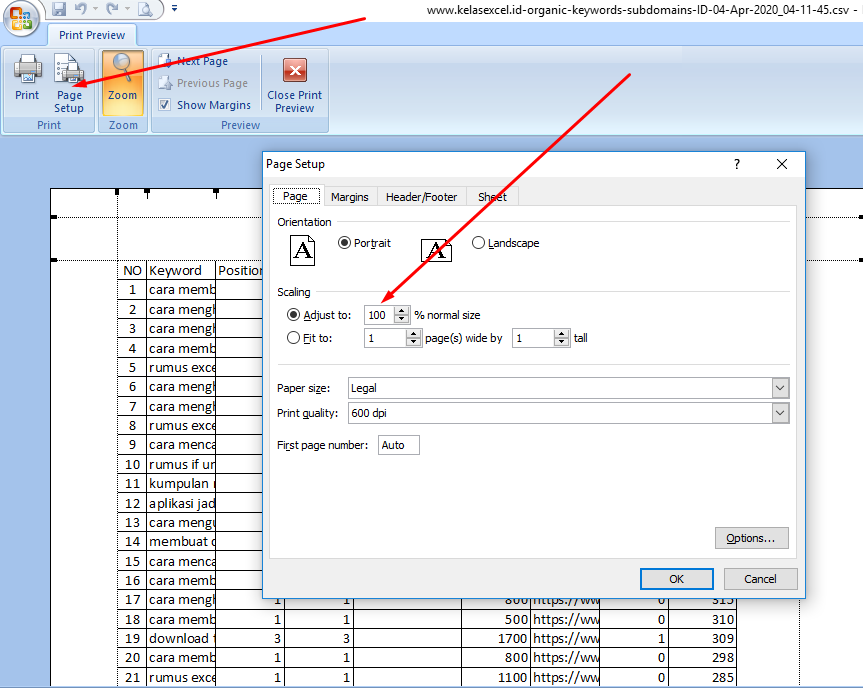The height and width of the screenshot is (688, 863).
Task: Click the dialog help question mark
Action: tap(737, 164)
